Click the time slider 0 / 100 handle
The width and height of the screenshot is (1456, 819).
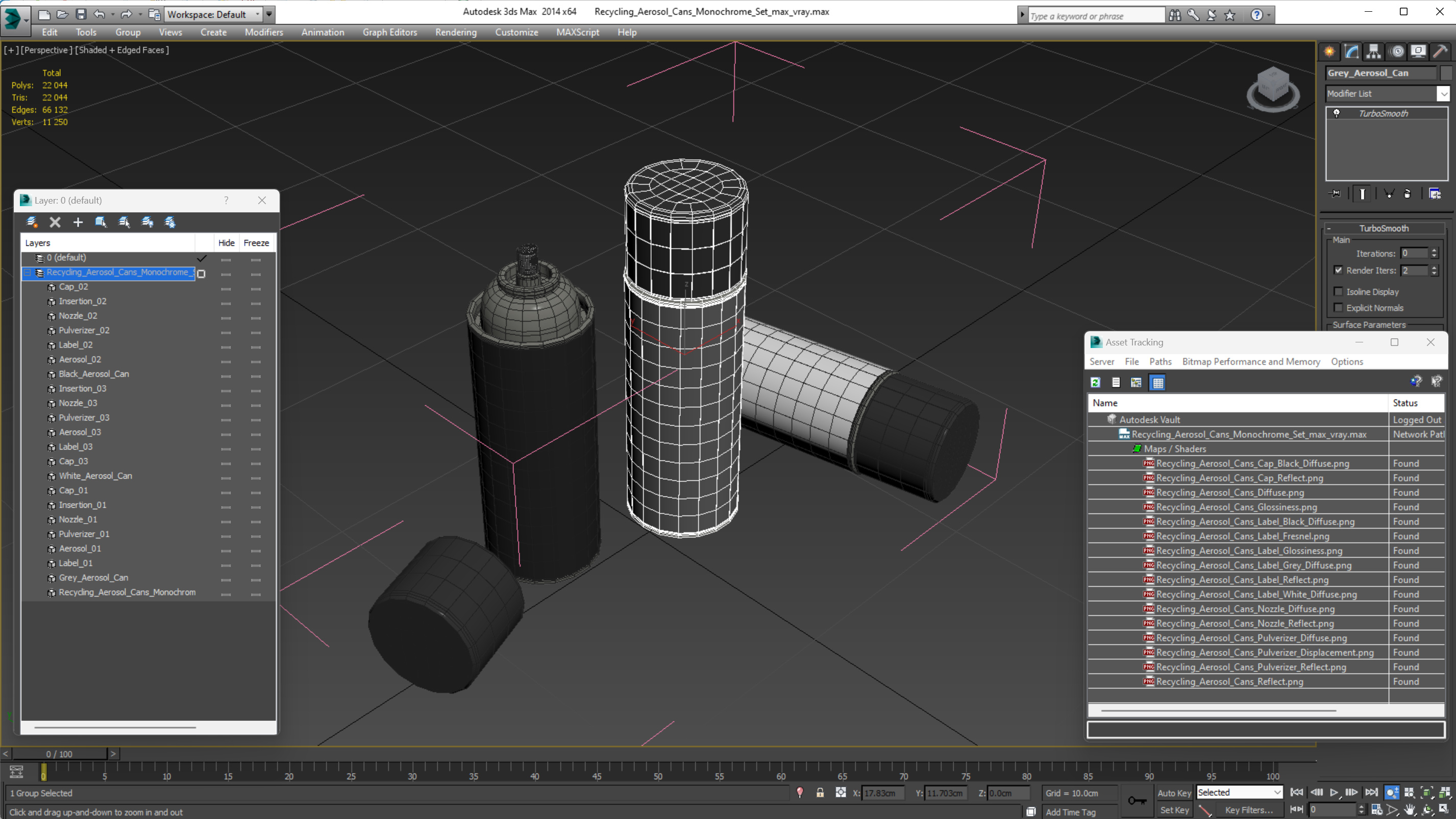pyautogui.click(x=59, y=754)
